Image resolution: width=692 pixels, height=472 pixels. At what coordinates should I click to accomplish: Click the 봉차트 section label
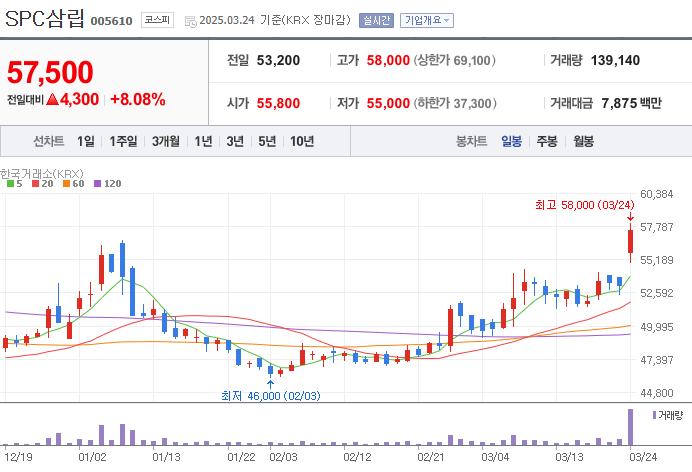click(471, 141)
